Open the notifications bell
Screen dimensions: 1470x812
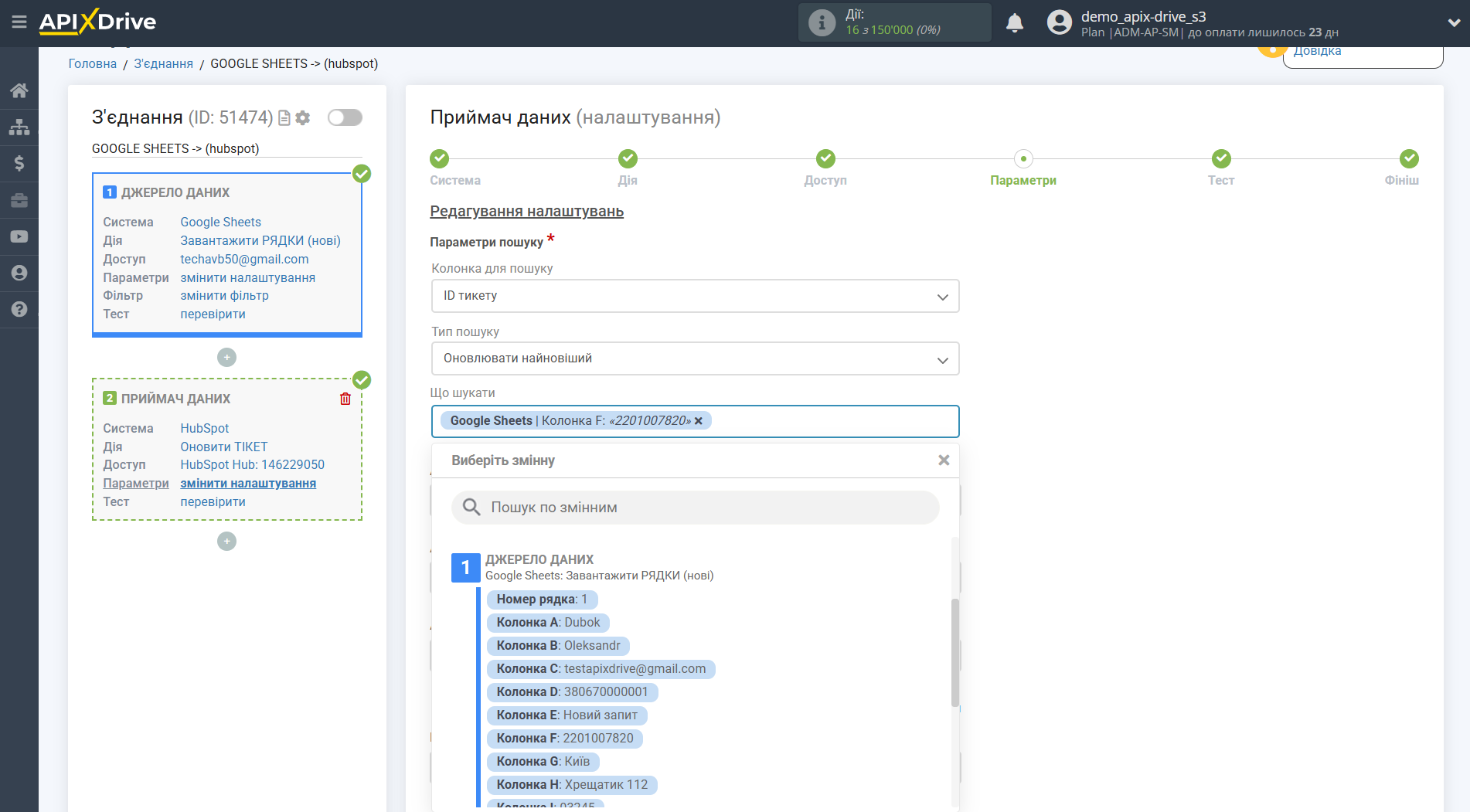(1015, 23)
